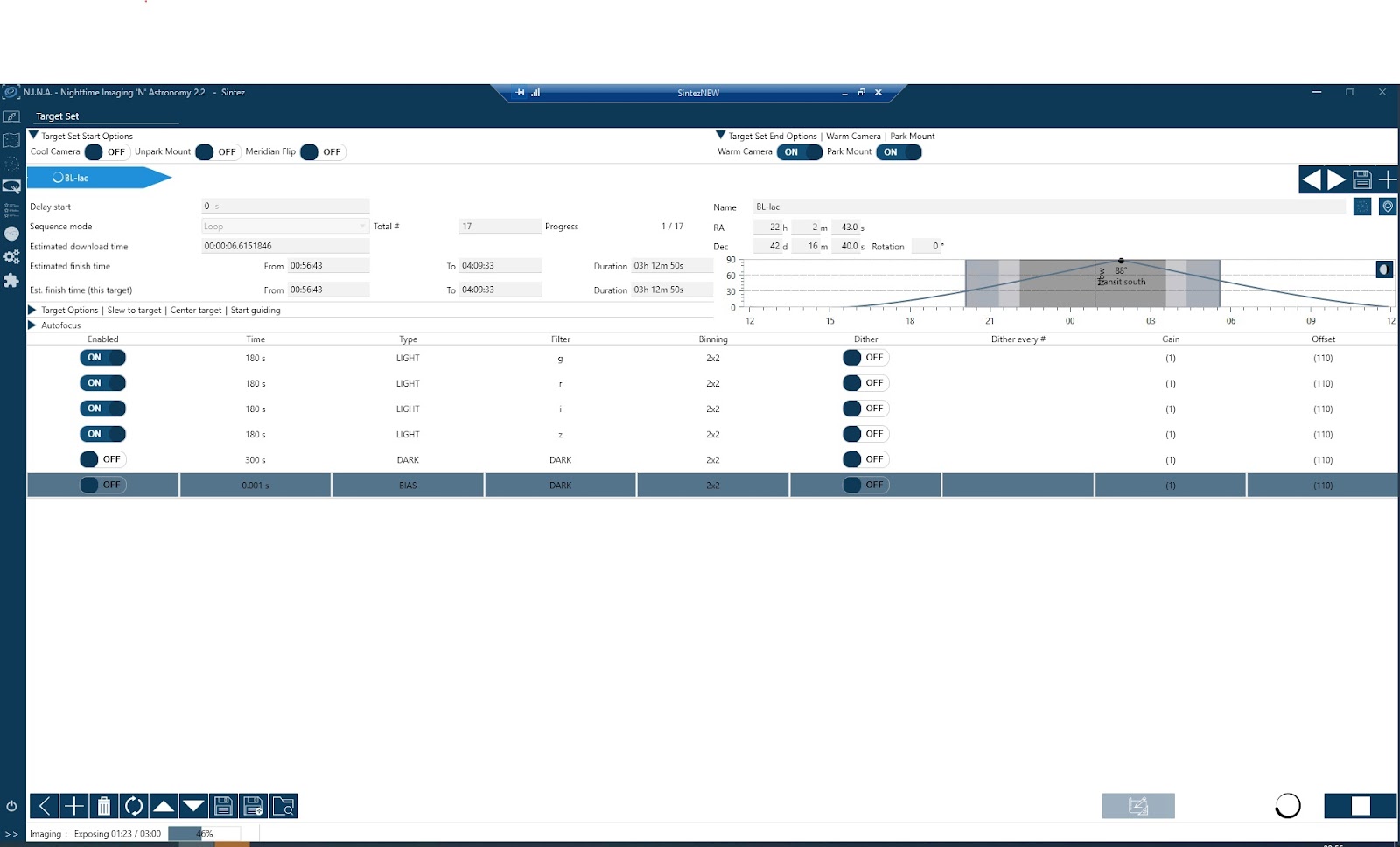Open the Equipment section in the sidebar
The image size is (1400, 847).
11,116
